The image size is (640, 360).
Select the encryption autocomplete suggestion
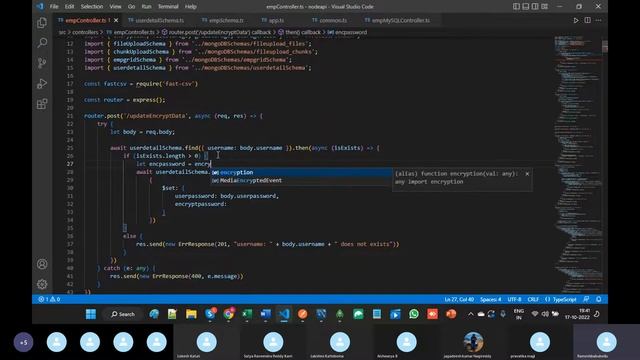coord(301,172)
